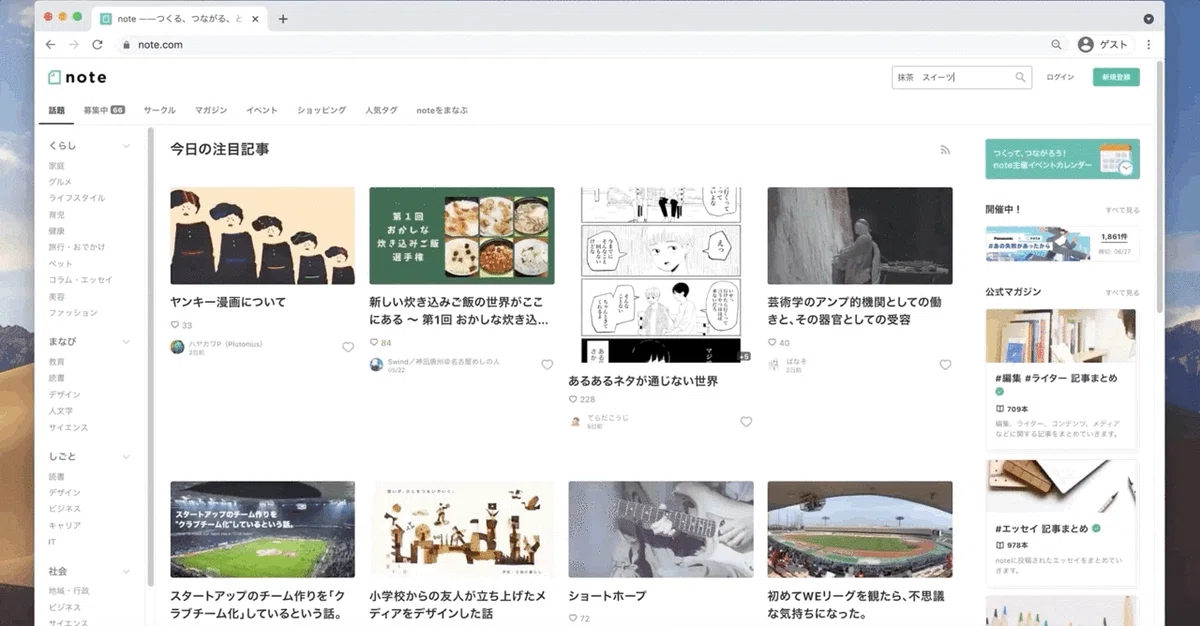Open ハヤカワP author avatar
The height and width of the screenshot is (626, 1200).
click(x=177, y=347)
